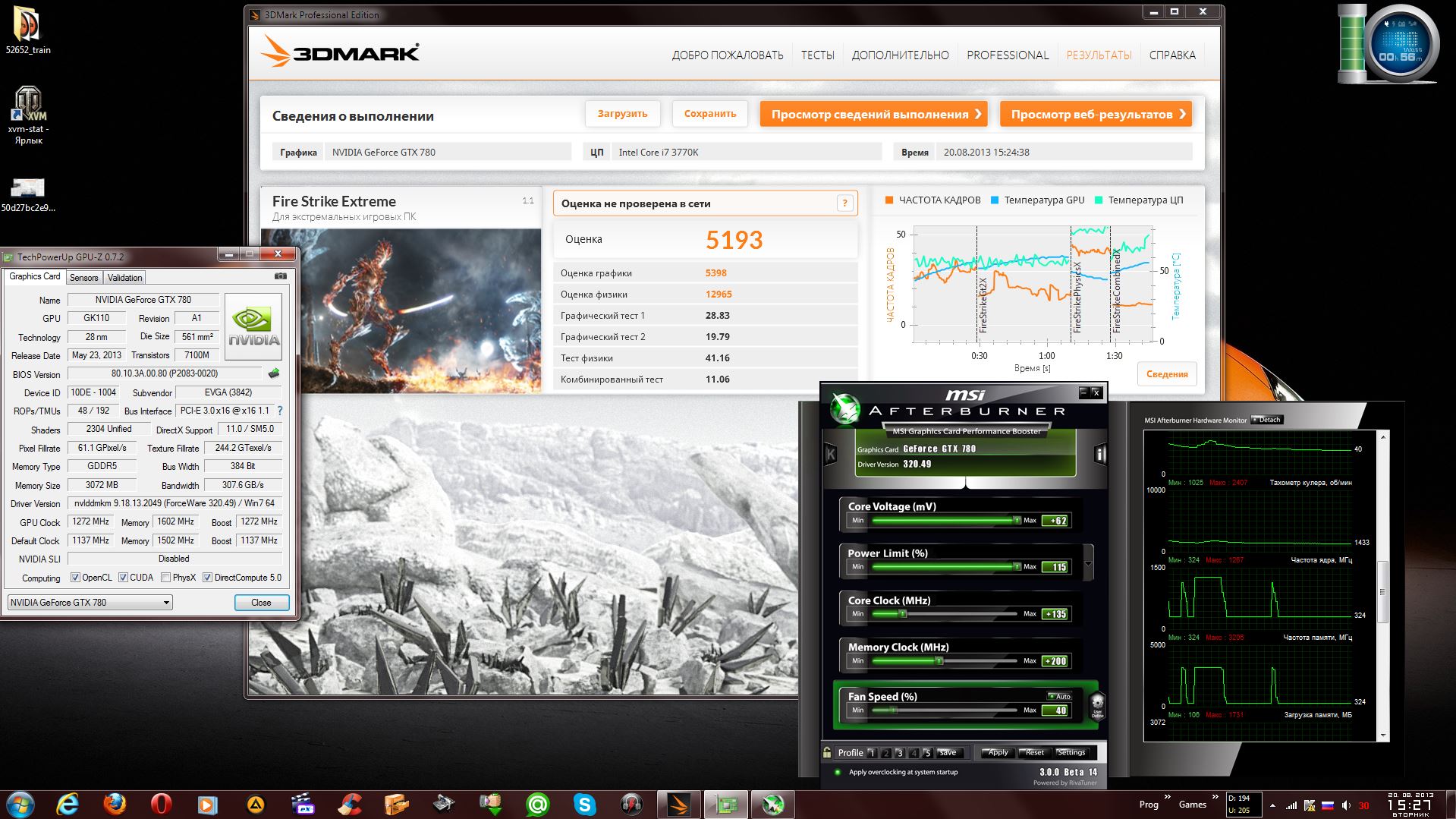Click Reset in MSI Afterburner
Viewport: 1456px width, 819px height.
pyautogui.click(x=1034, y=752)
